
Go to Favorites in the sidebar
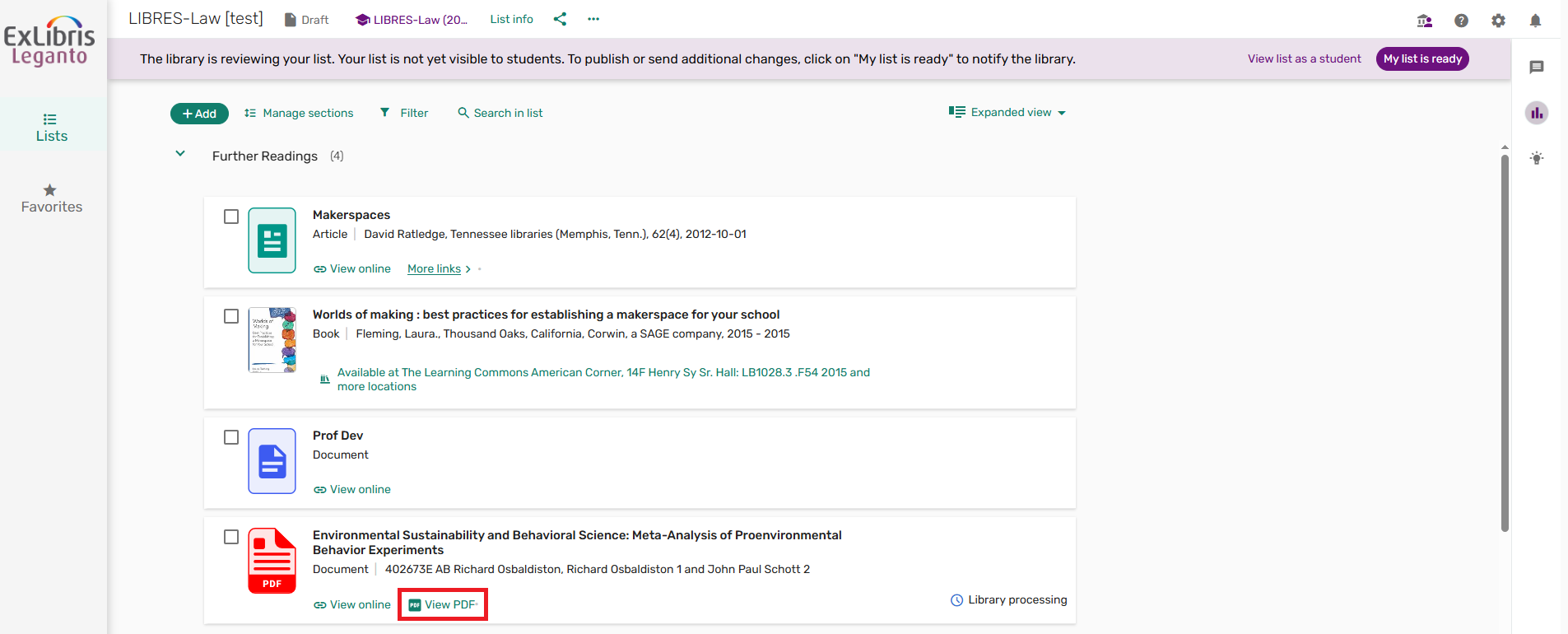[x=51, y=198]
